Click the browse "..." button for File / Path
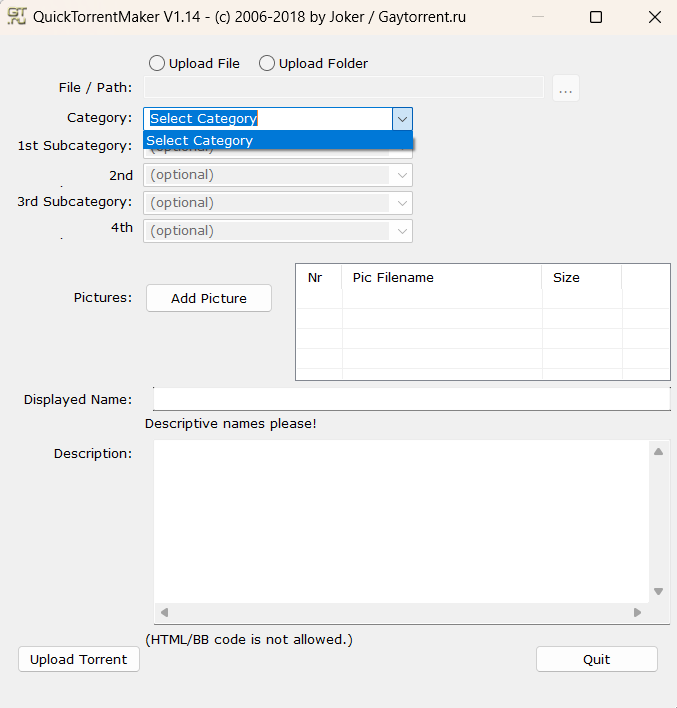This screenshot has width=677, height=708. click(x=566, y=89)
